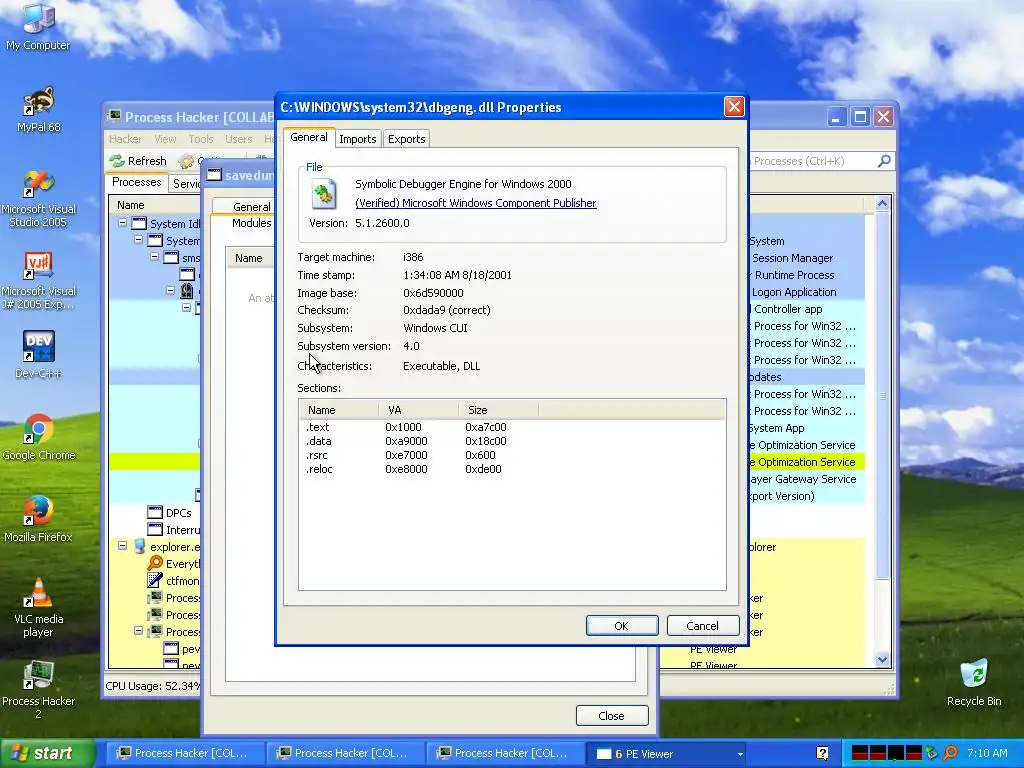Click the DPCs process icon in tree

click(155, 513)
